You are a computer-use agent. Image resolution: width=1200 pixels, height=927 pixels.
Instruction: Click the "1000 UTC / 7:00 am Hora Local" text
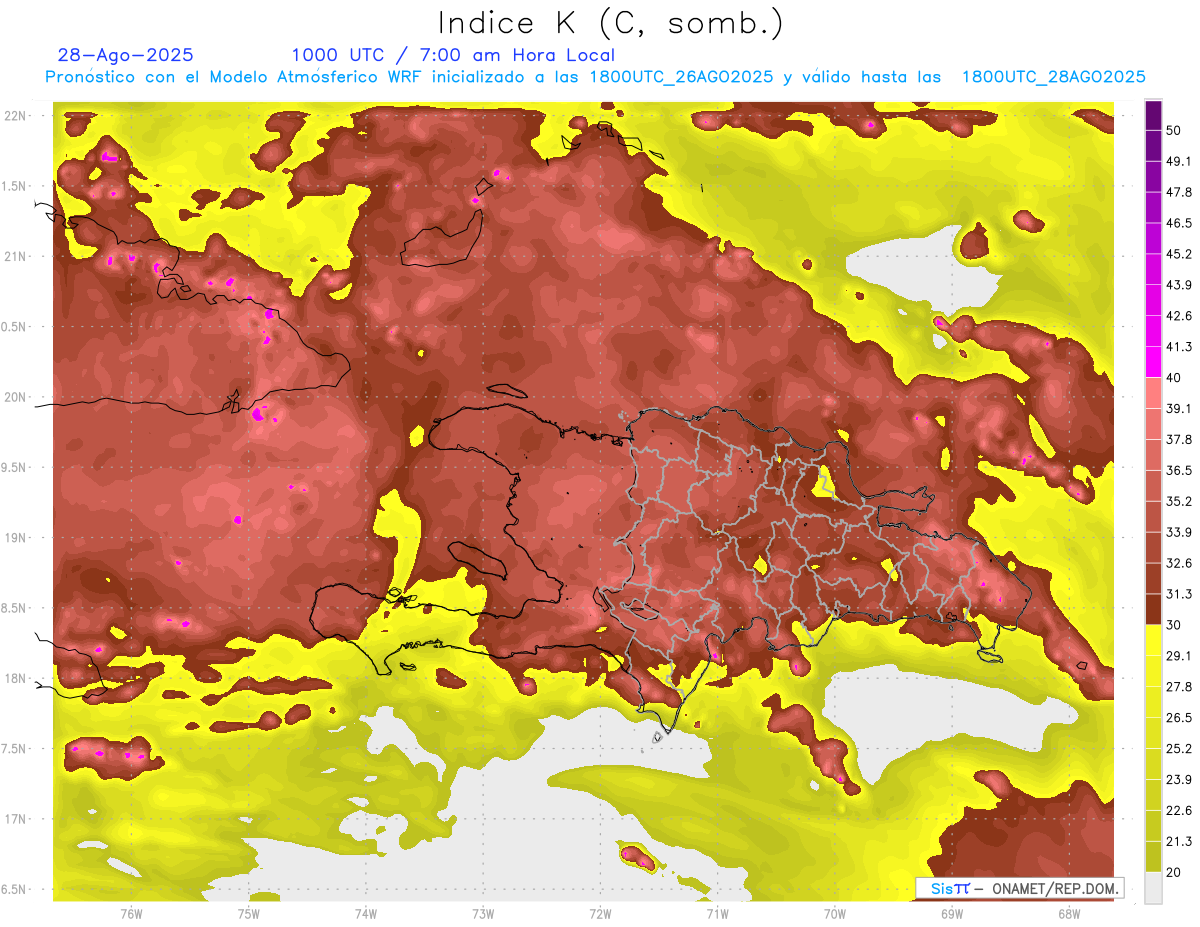453,55
